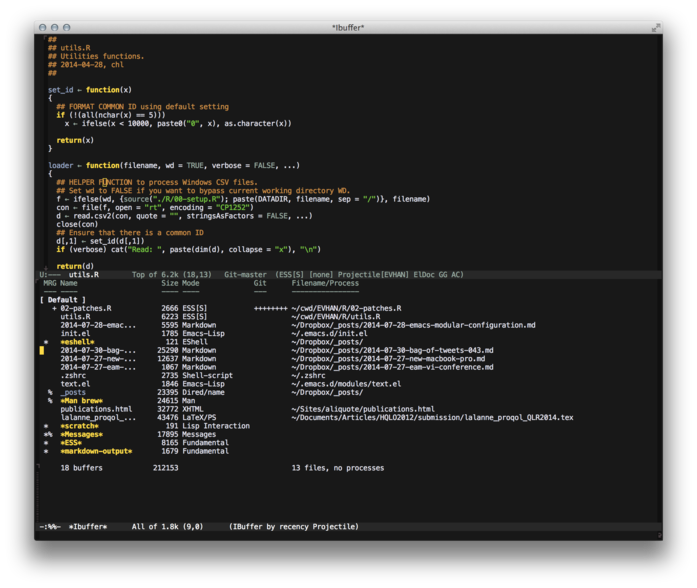This screenshot has height=588, width=697.
Task: Select the publications.html buffer entry
Action: click(x=96, y=409)
